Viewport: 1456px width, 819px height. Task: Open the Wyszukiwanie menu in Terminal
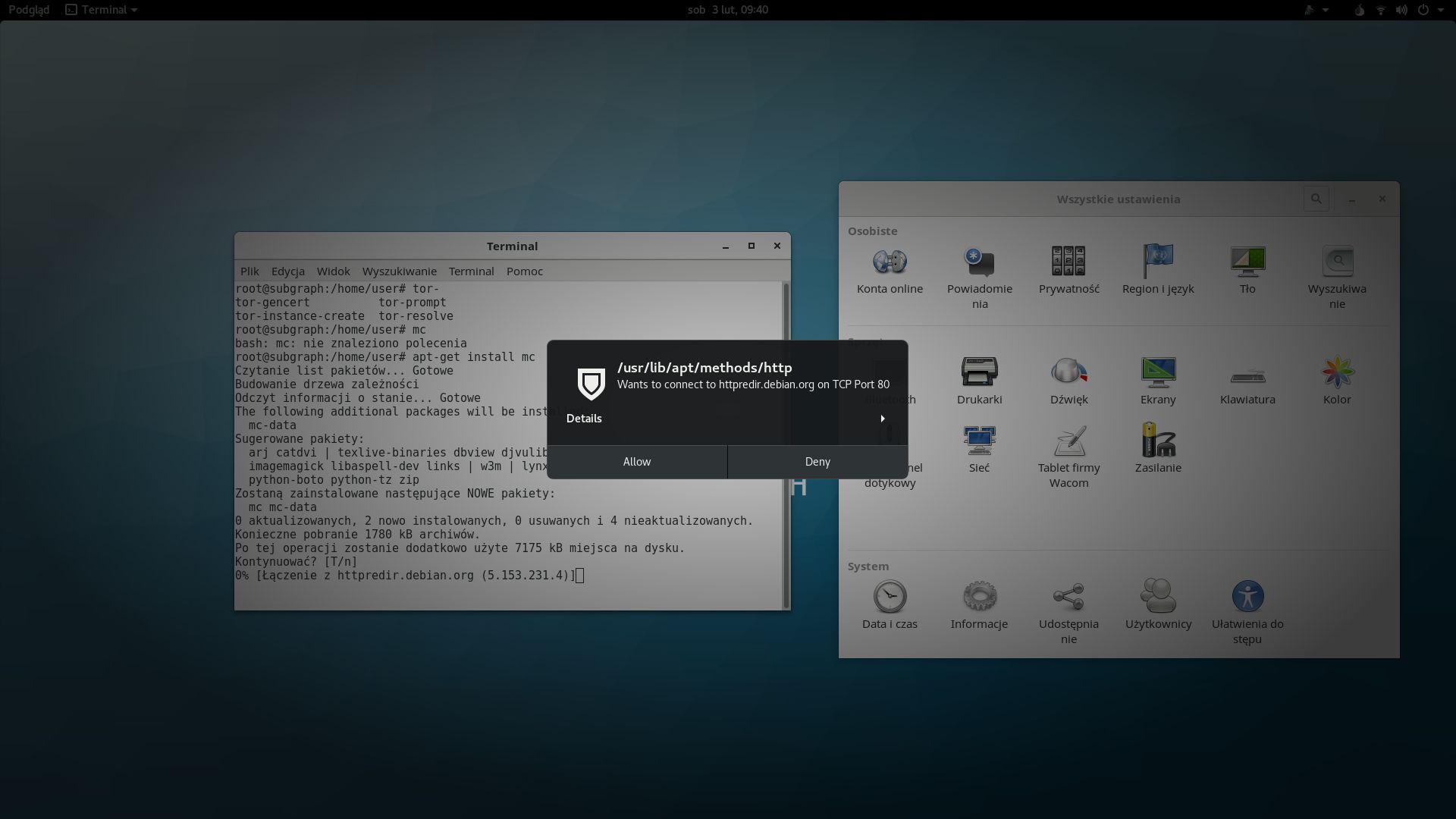399,271
